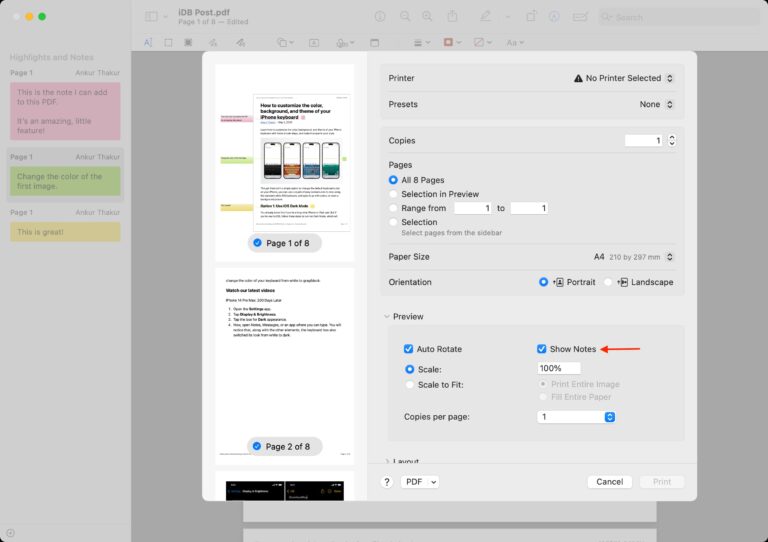This screenshot has width=768, height=542.
Task: Open the Paper Size A4 popup
Action: point(633,257)
